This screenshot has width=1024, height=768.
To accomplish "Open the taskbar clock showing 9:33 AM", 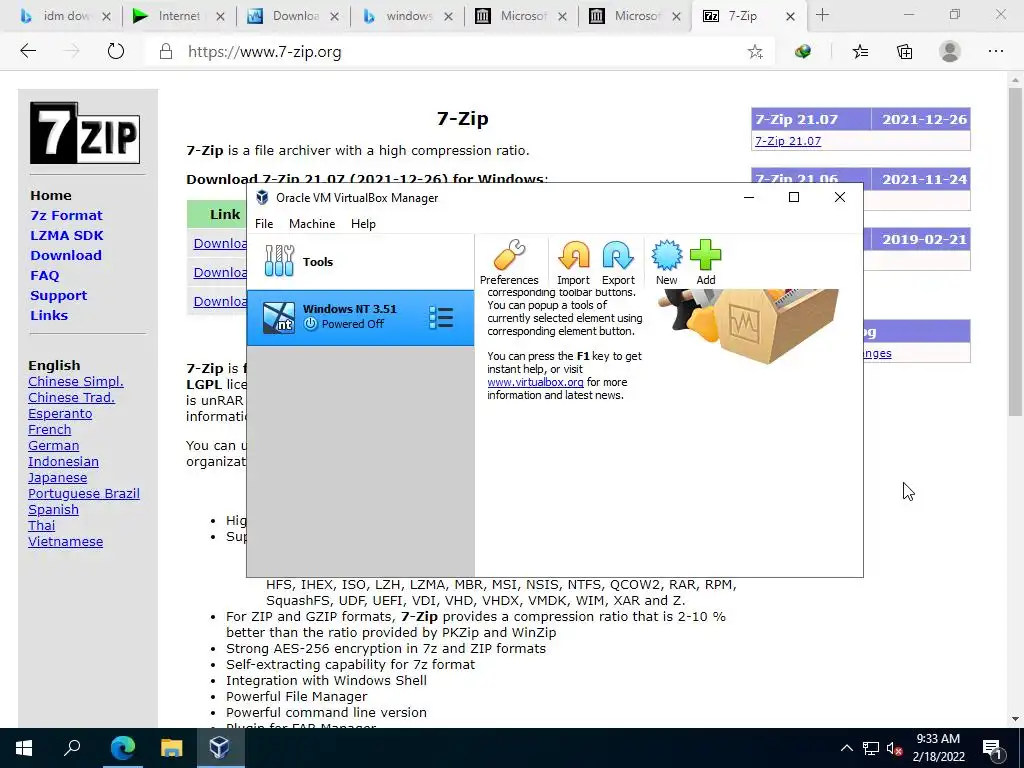I will click(938, 748).
